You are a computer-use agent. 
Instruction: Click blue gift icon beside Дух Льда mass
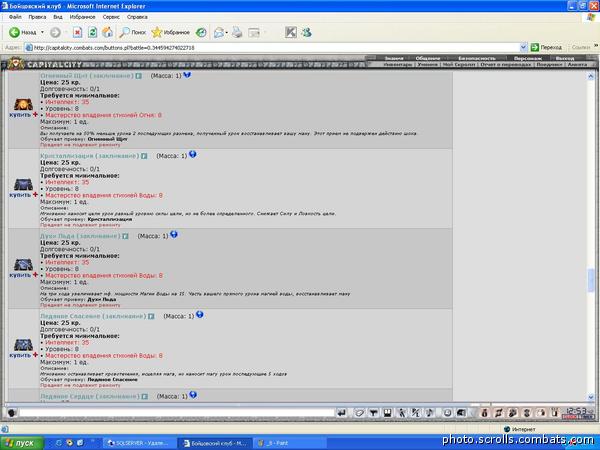pyautogui.click(x=174, y=234)
